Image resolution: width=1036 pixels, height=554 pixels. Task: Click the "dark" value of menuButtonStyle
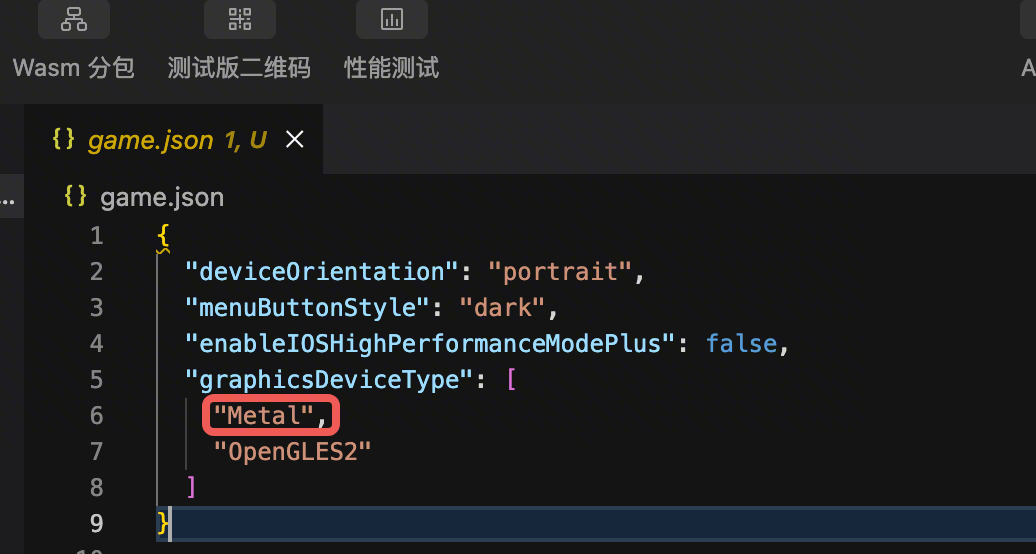click(501, 307)
